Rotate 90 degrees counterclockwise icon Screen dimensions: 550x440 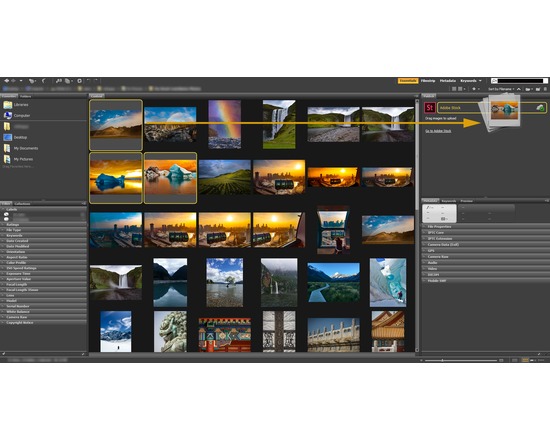88,81
